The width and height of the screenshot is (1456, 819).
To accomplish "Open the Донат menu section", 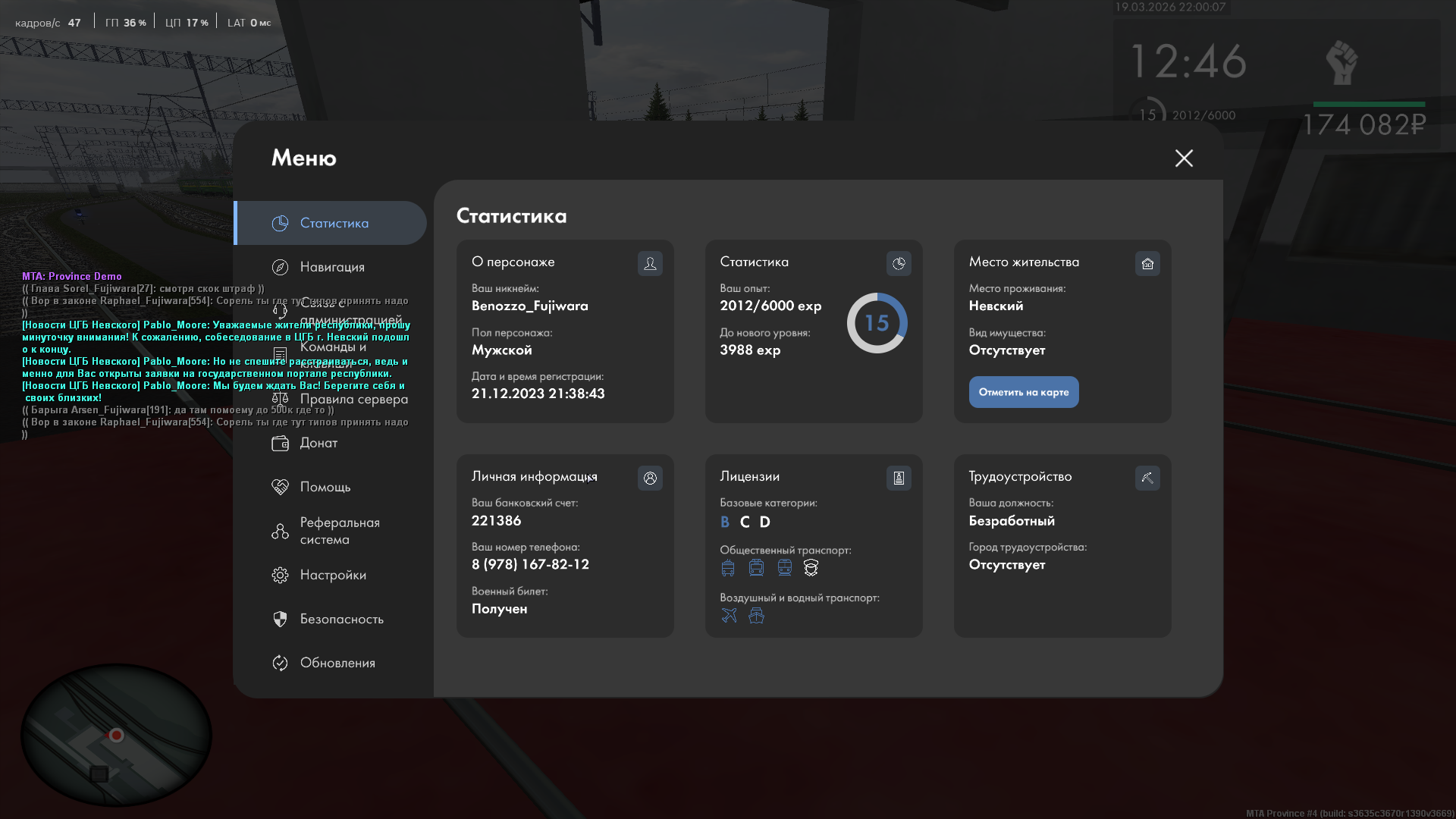I will click(x=318, y=443).
